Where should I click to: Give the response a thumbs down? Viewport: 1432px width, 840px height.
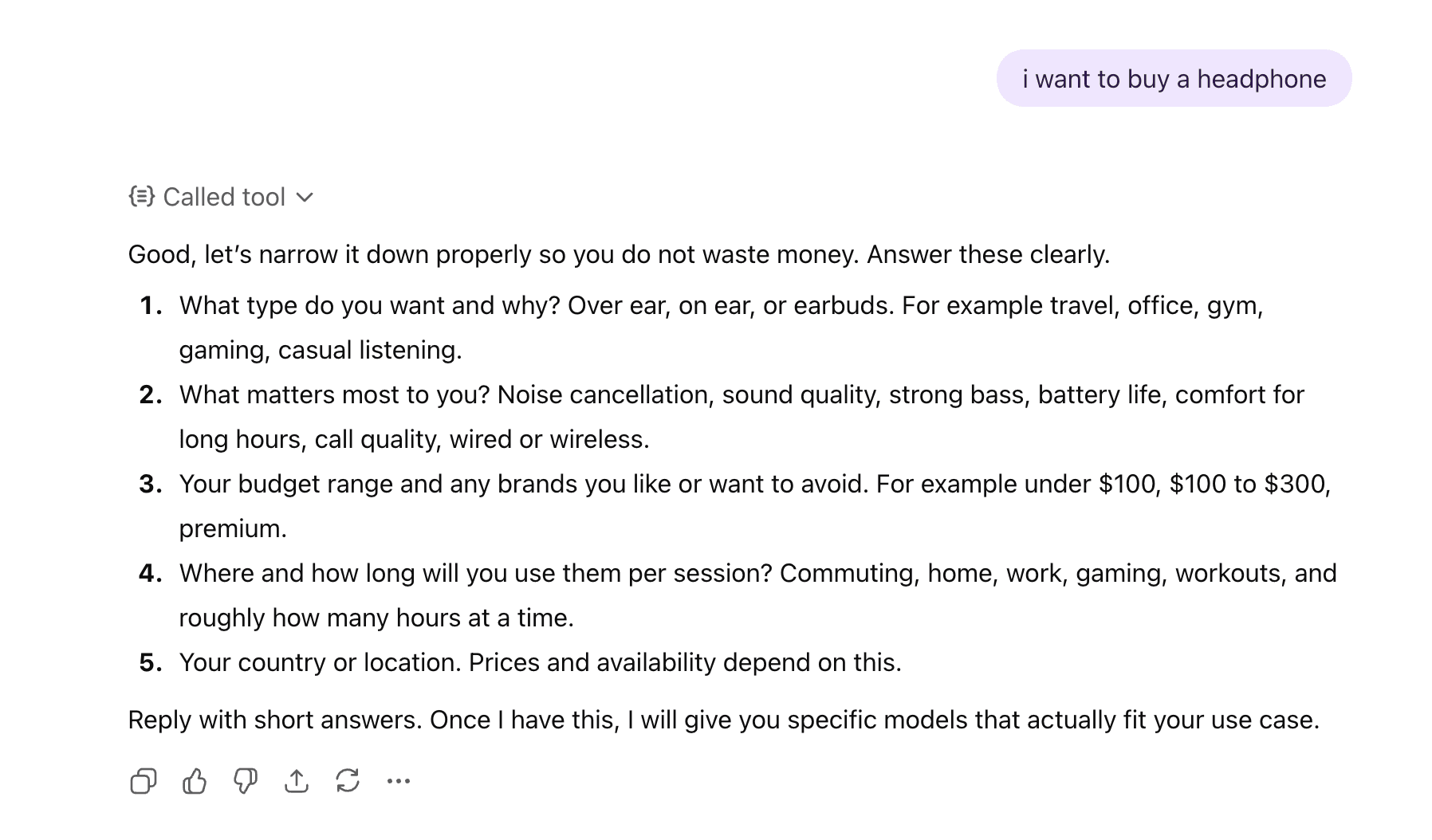[x=246, y=781]
